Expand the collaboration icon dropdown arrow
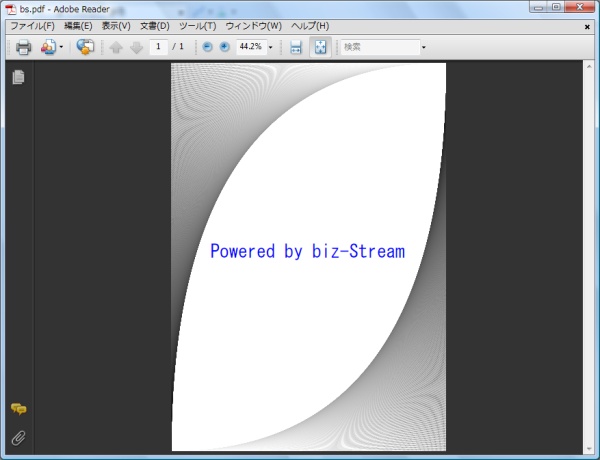600x460 pixels. (x=61, y=47)
